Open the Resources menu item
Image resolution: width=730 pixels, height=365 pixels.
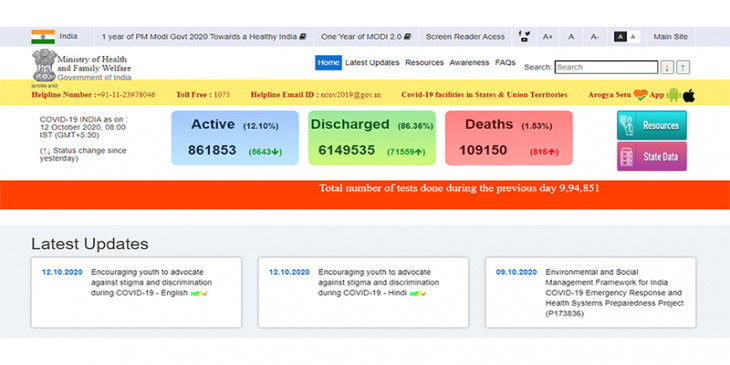[424, 62]
